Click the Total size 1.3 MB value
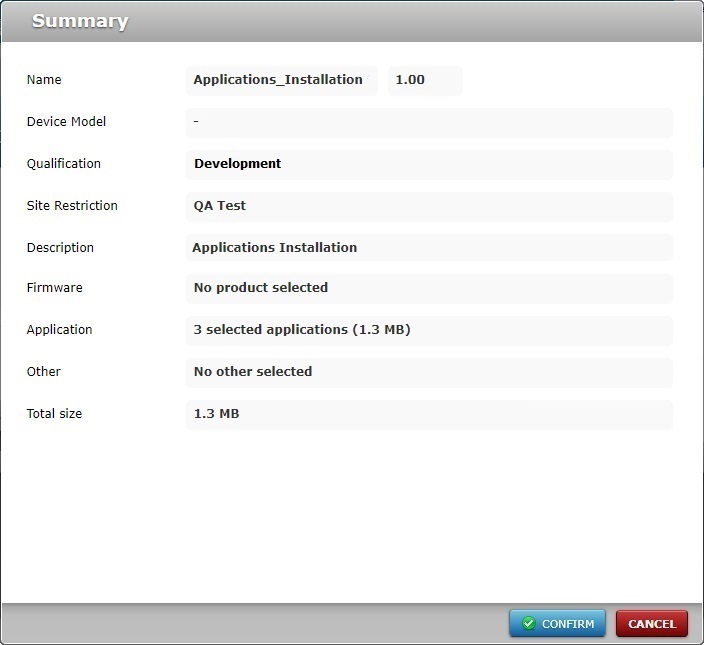 (429, 415)
